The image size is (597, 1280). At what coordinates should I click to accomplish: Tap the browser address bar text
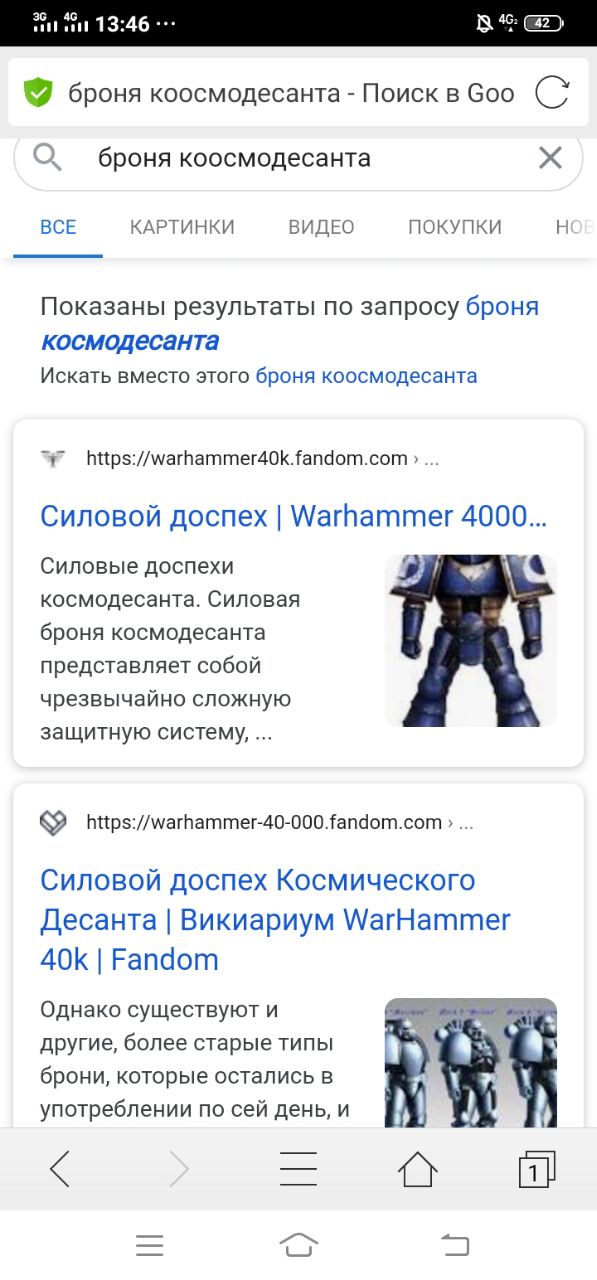pyautogui.click(x=291, y=94)
